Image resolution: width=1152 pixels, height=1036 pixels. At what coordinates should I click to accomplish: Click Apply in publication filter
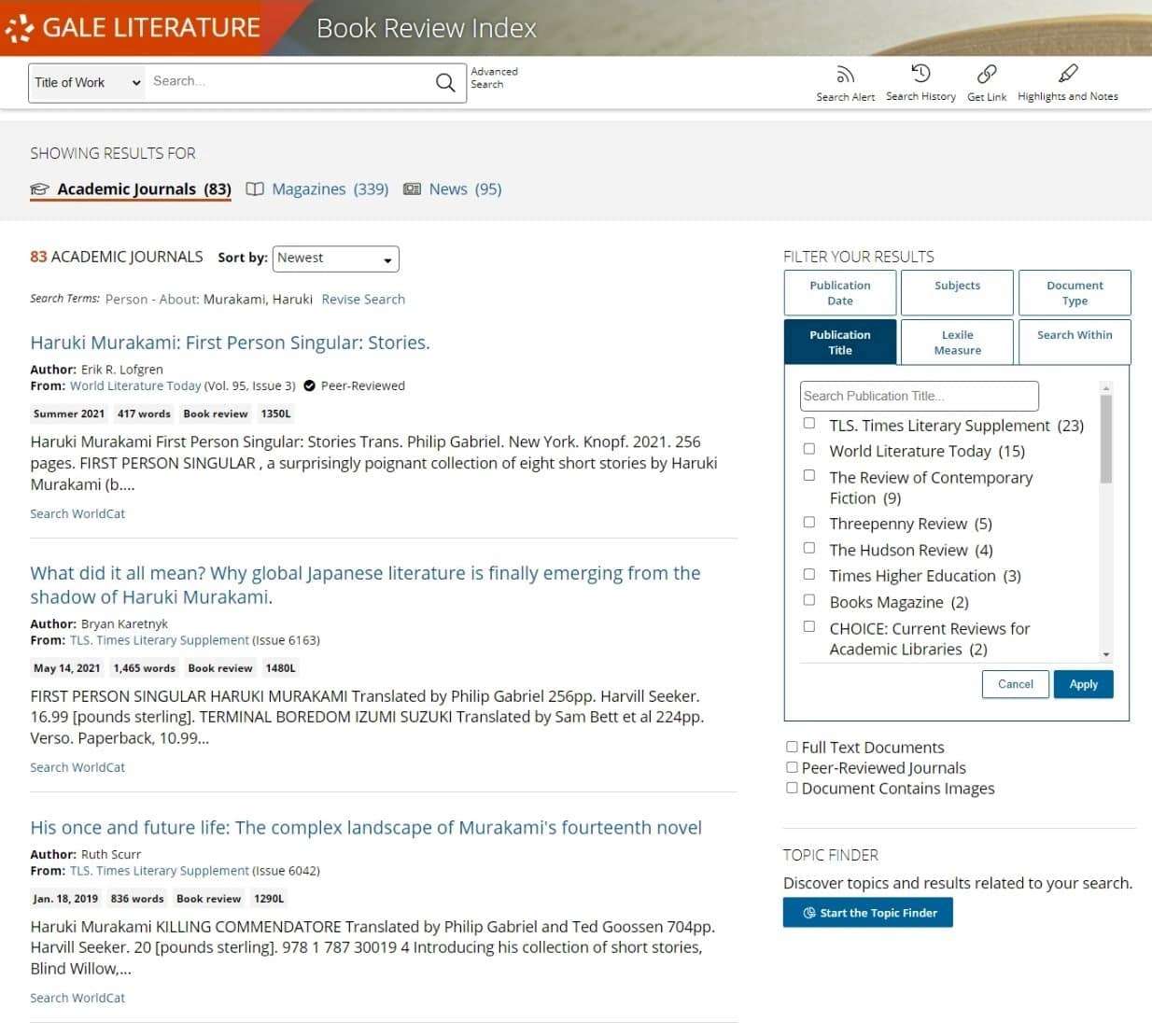(x=1084, y=684)
